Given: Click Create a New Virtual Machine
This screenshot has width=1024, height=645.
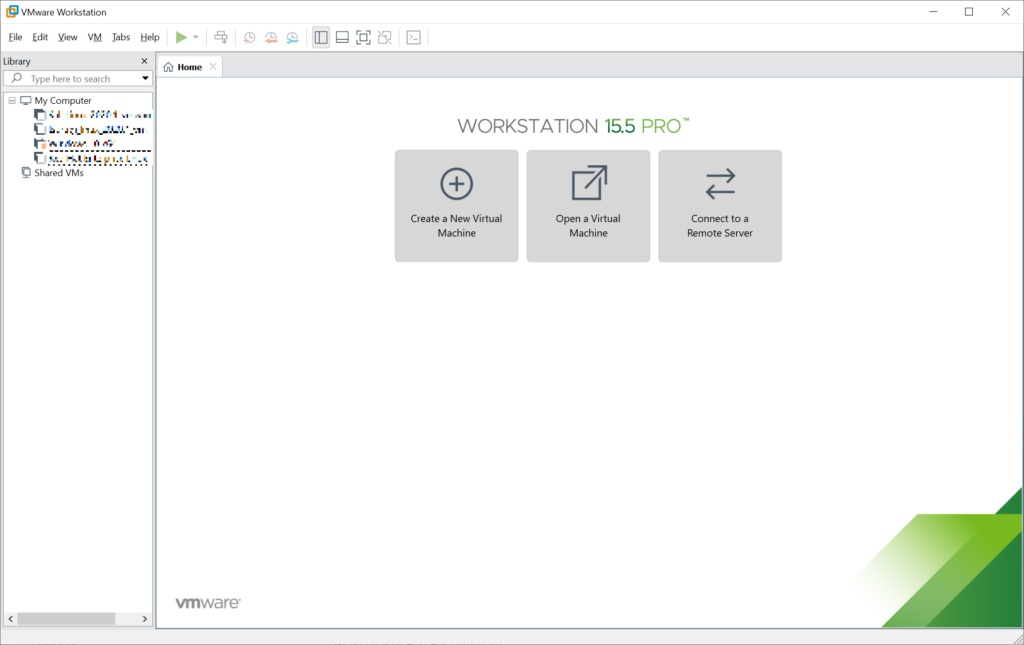Looking at the screenshot, I should click(x=456, y=206).
